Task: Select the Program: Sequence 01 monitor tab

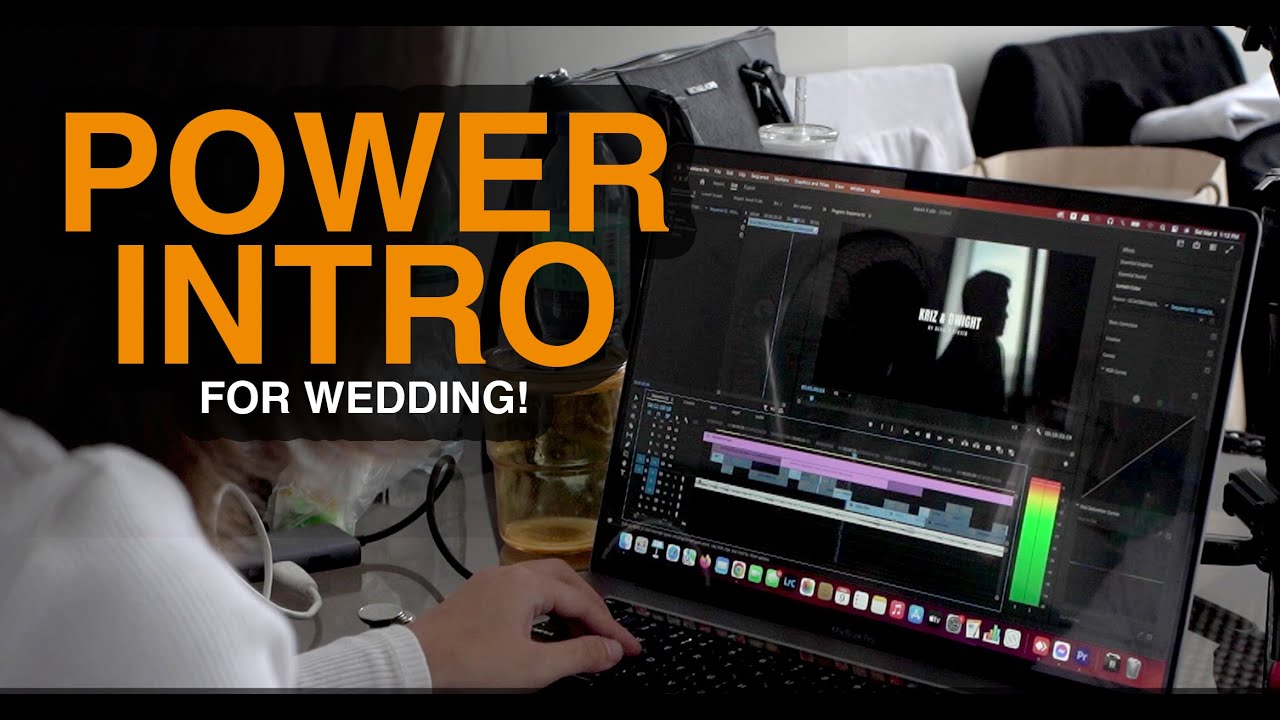Action: 849,214
